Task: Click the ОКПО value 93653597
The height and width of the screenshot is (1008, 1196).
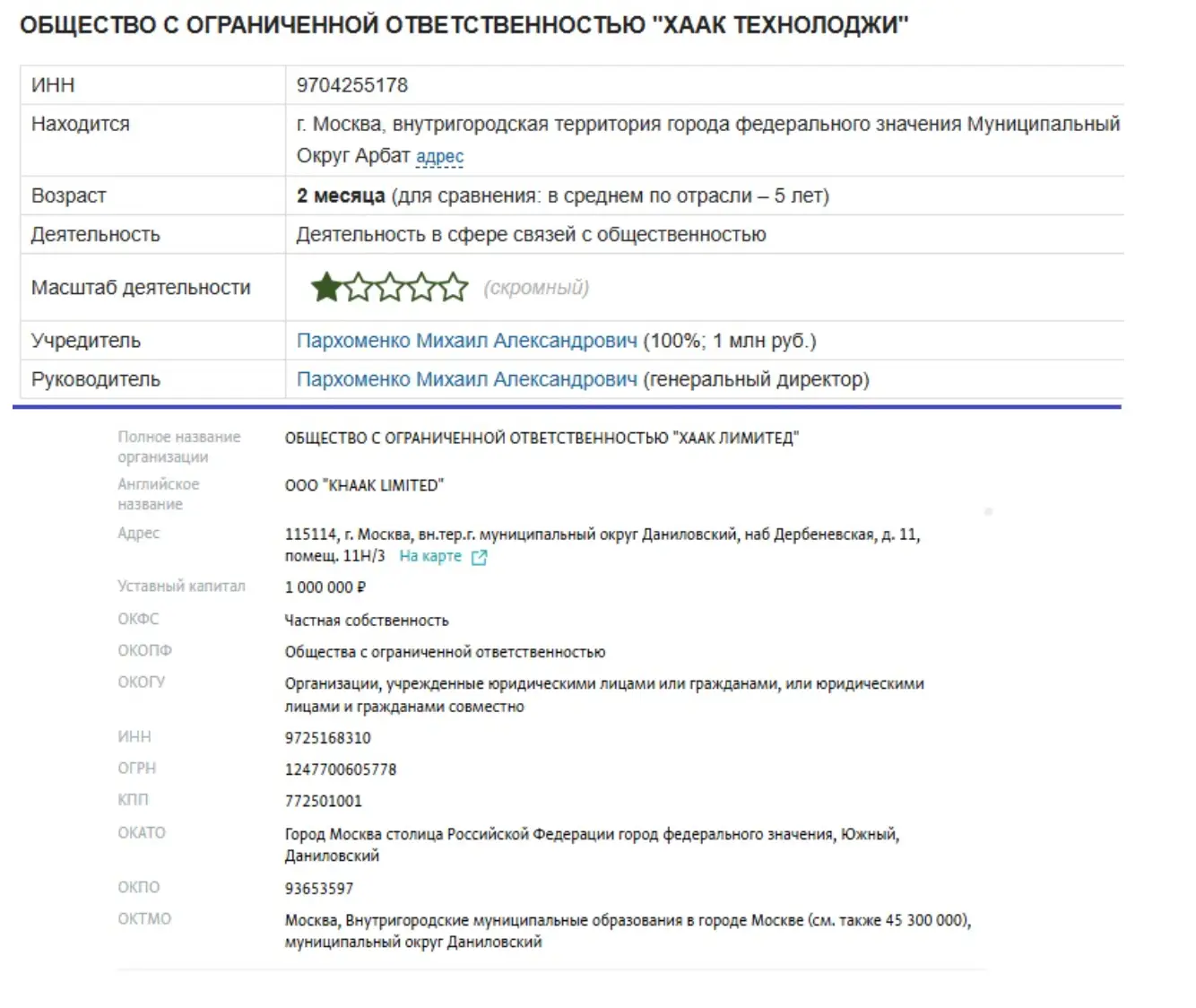Action: 319,888
